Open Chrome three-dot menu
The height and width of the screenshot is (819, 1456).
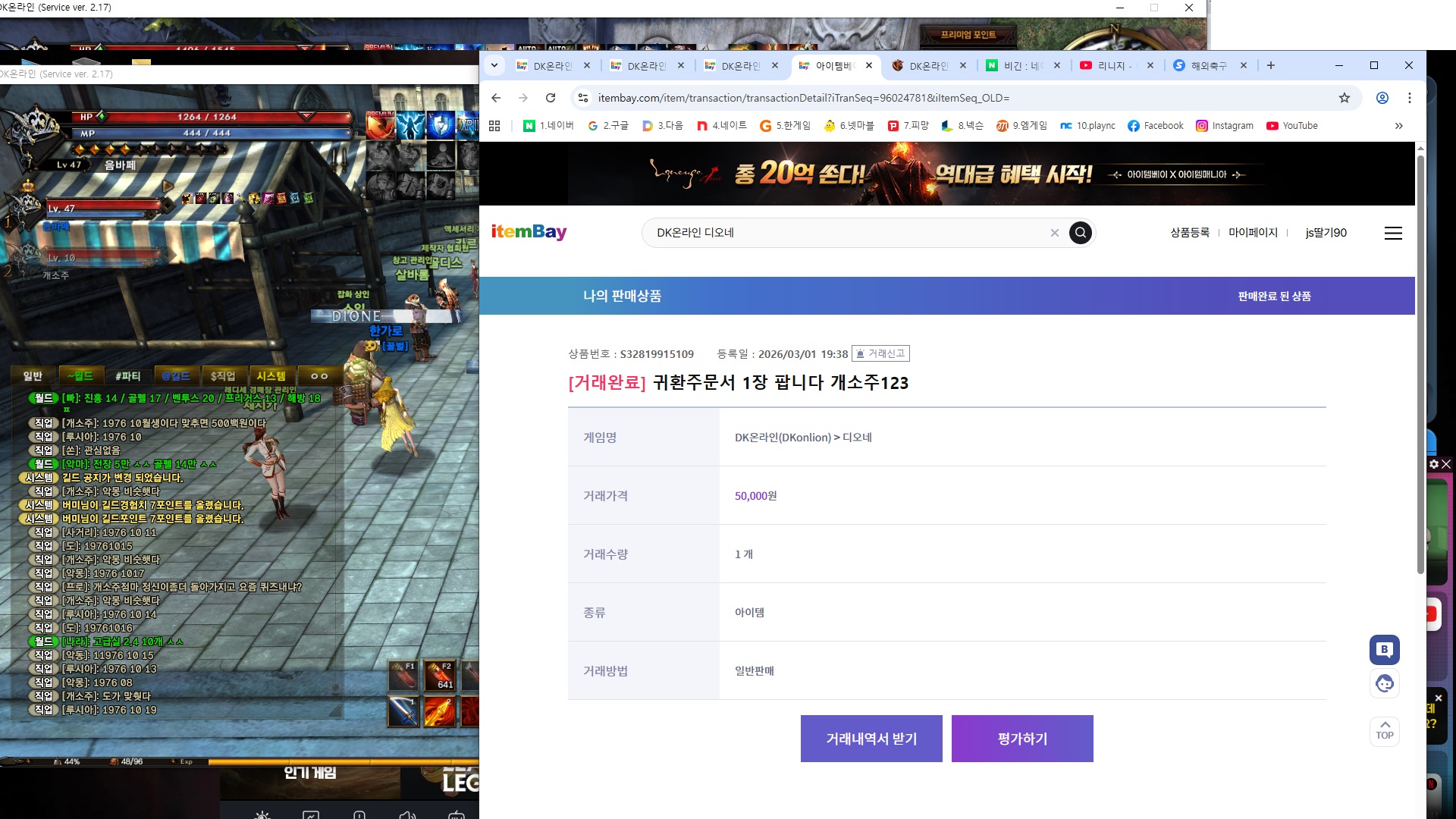(x=1410, y=98)
